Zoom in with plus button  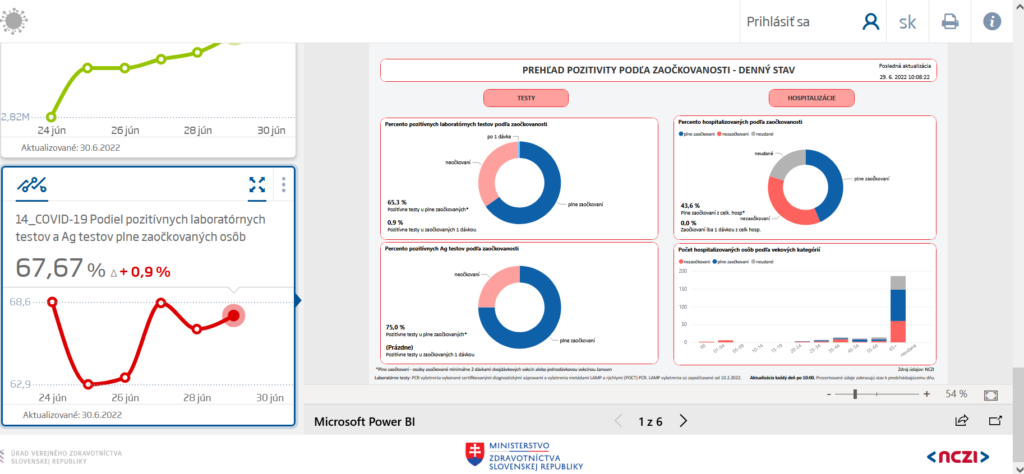tap(927, 394)
